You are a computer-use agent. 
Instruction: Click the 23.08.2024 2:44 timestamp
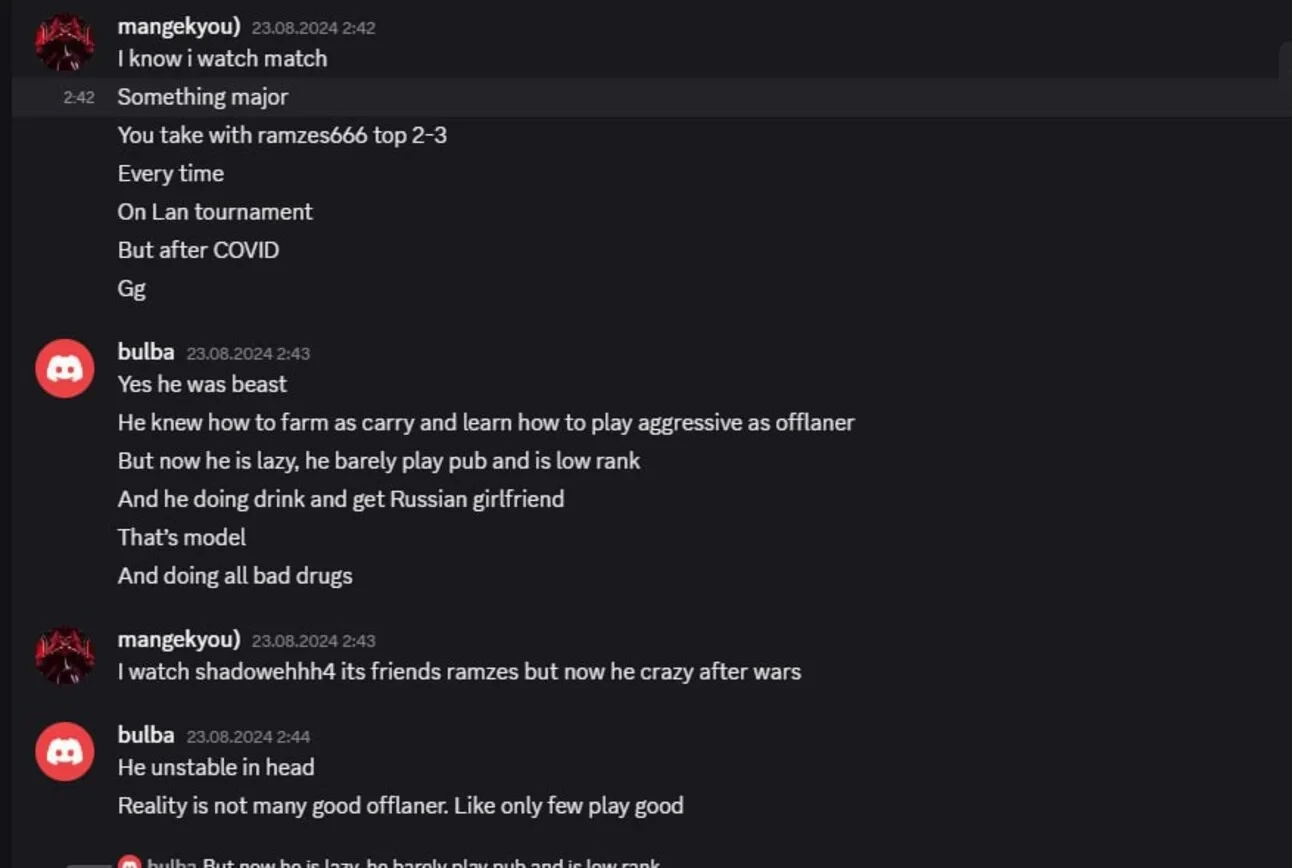248,737
